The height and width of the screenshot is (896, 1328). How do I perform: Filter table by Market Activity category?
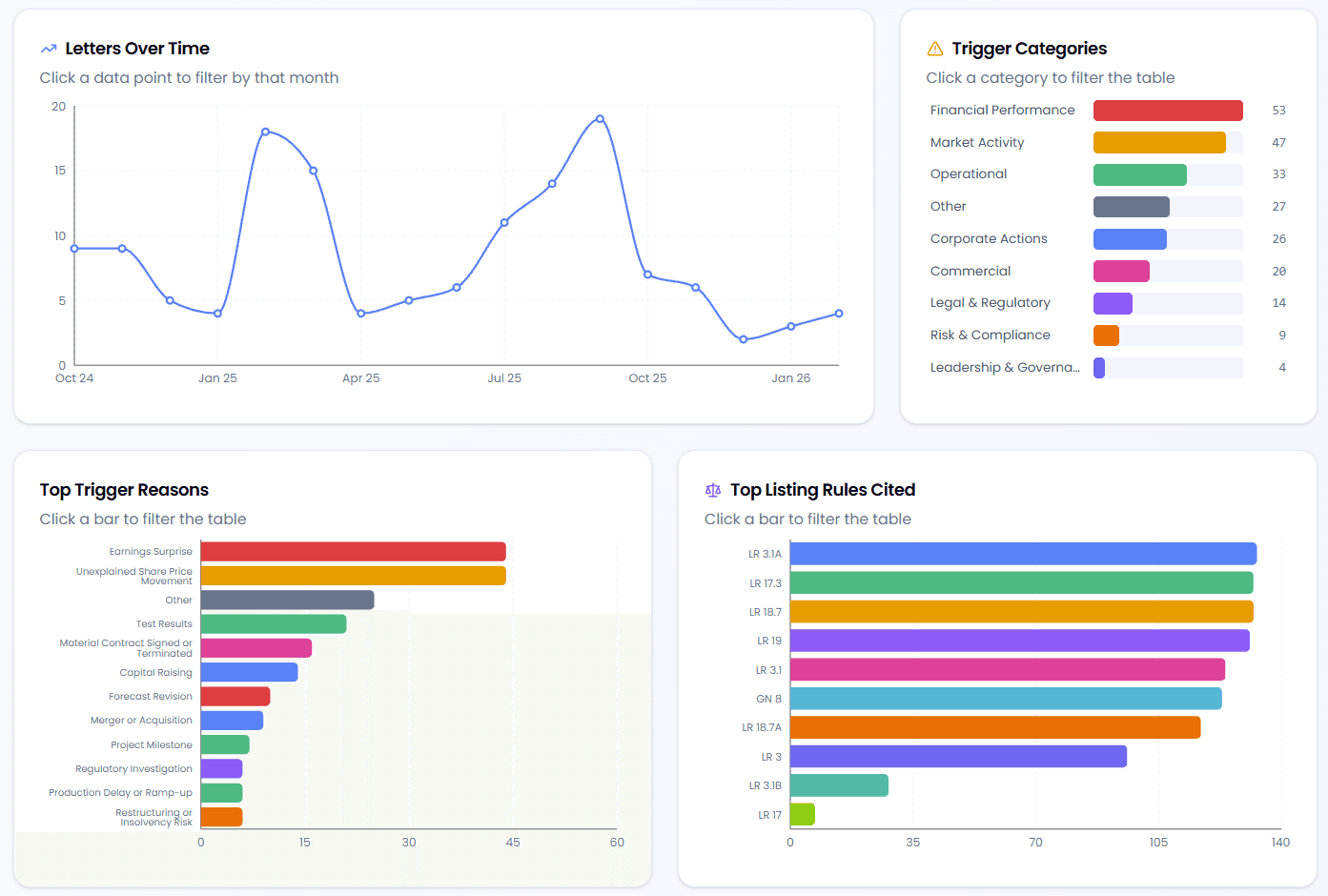[1158, 143]
